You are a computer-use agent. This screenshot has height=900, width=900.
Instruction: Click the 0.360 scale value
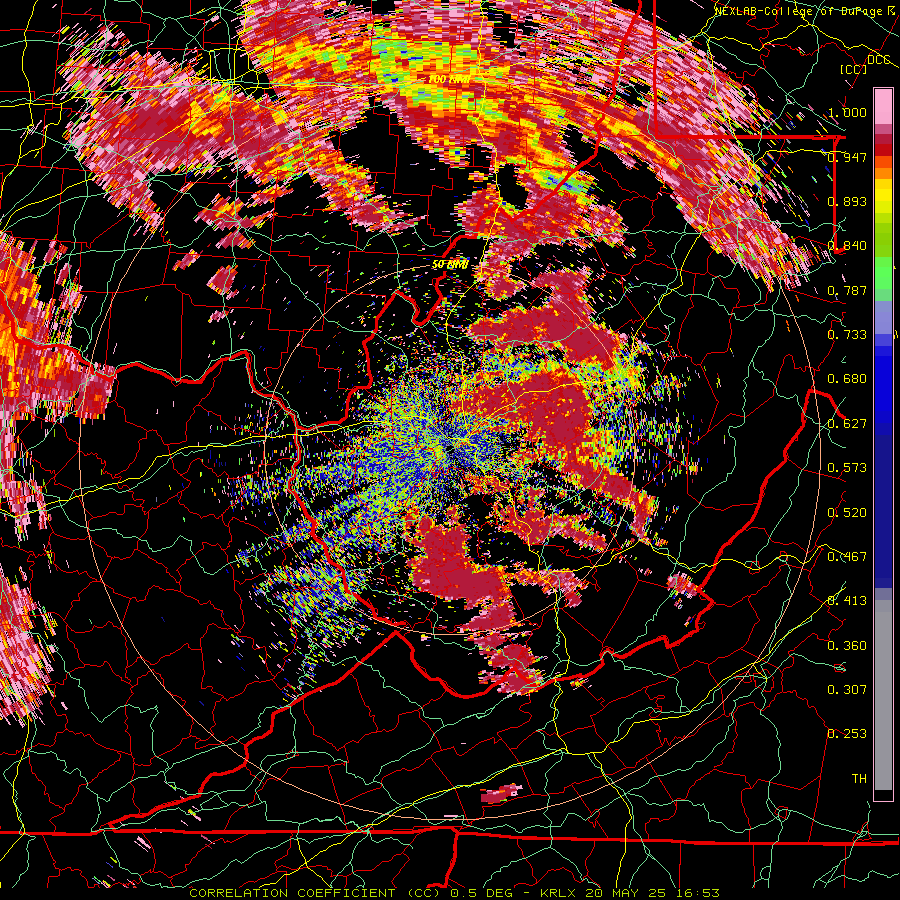coord(847,646)
